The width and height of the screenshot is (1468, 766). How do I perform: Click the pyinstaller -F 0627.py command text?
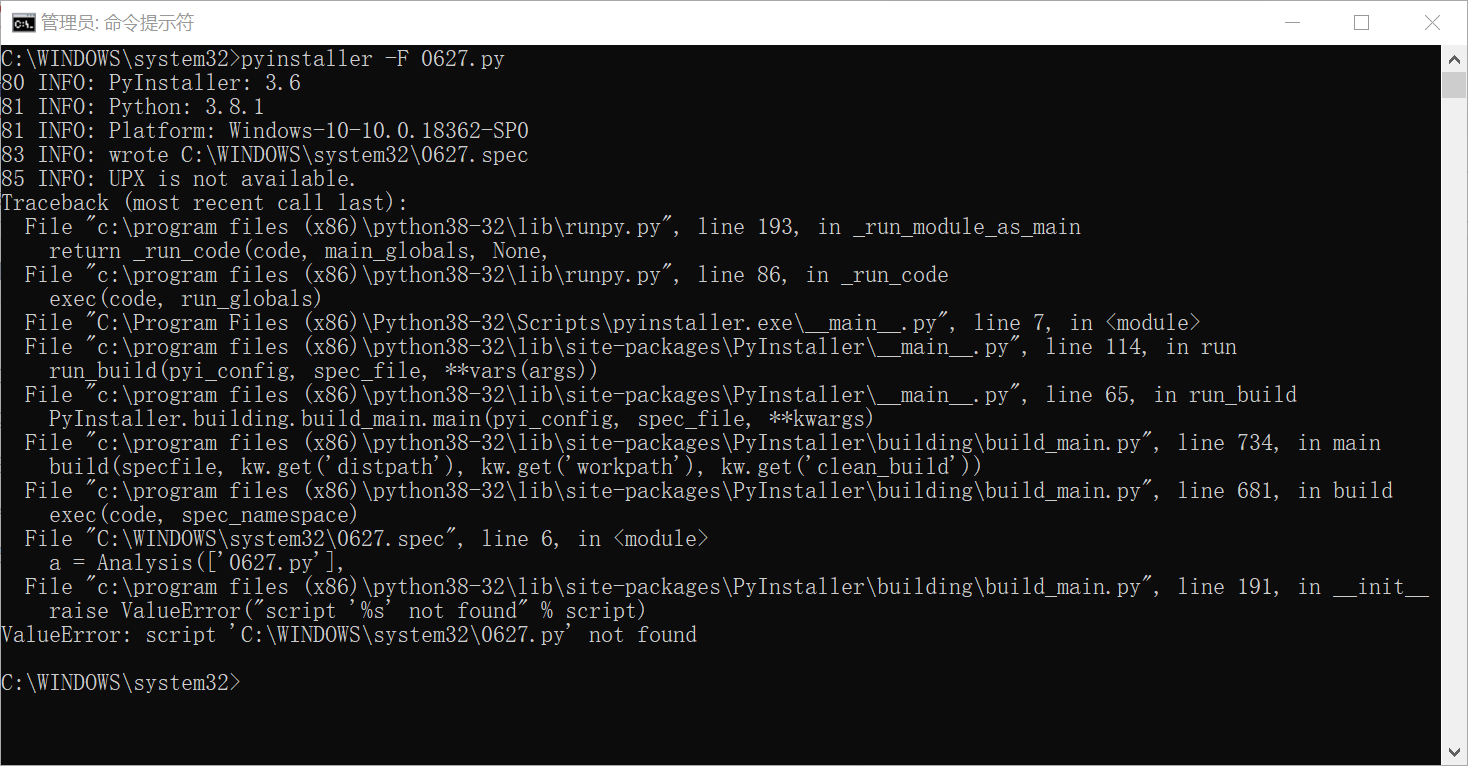point(373,59)
